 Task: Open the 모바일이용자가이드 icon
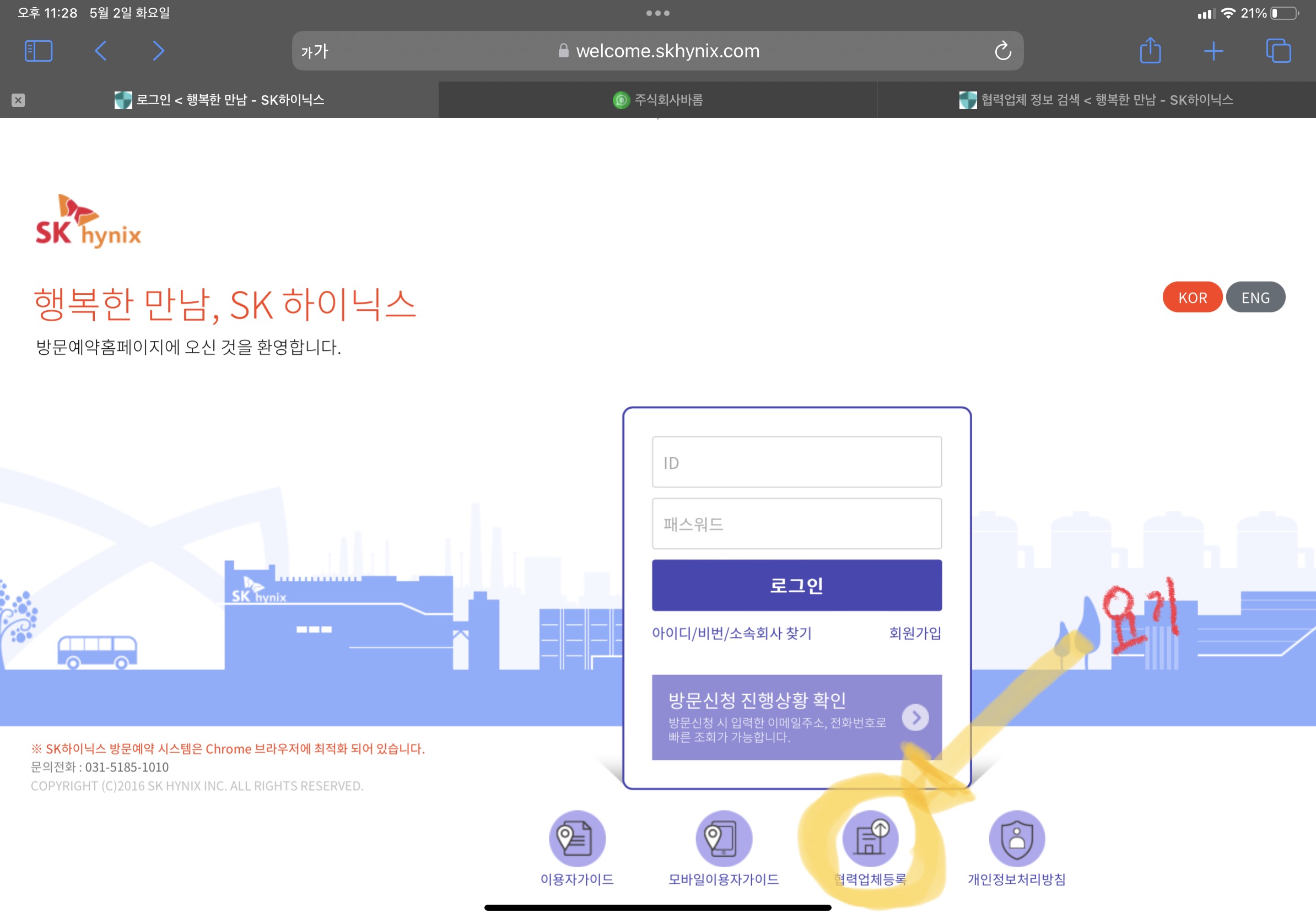[724, 838]
